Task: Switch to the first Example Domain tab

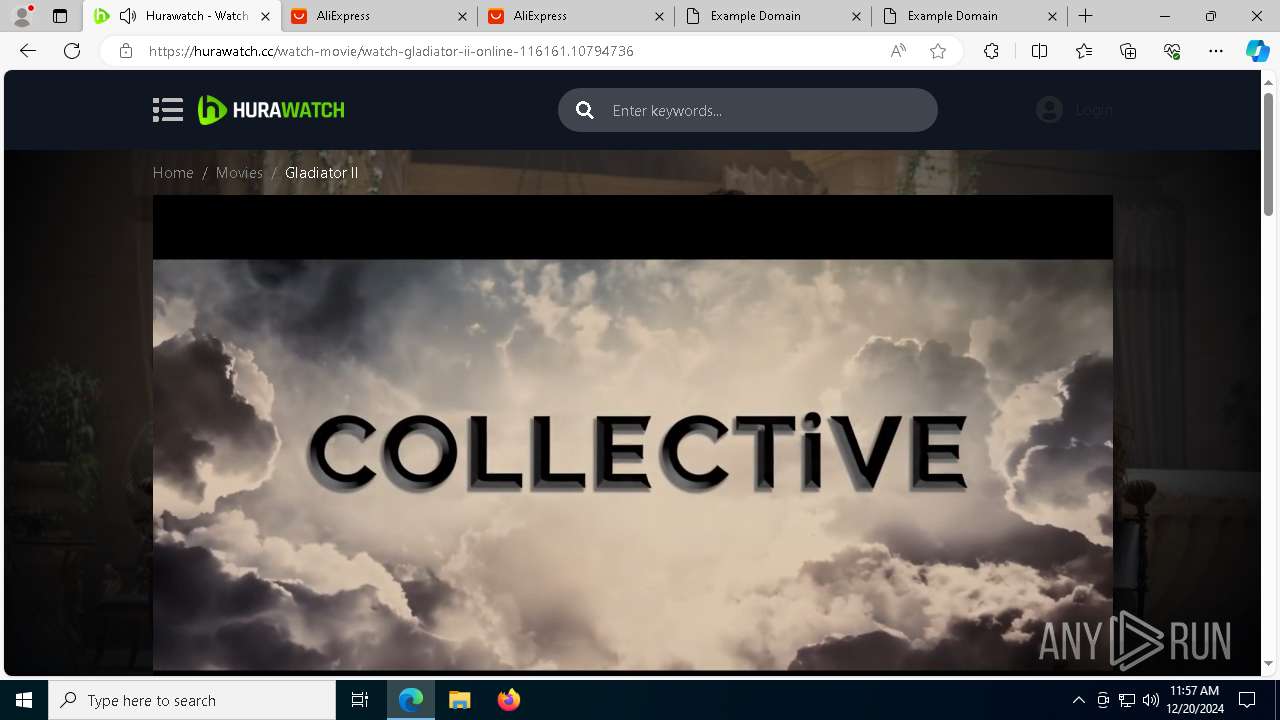Action: [x=774, y=16]
